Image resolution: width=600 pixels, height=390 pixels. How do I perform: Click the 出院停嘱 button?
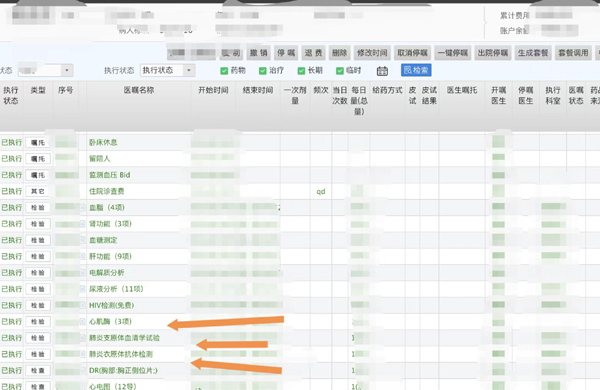(492, 53)
